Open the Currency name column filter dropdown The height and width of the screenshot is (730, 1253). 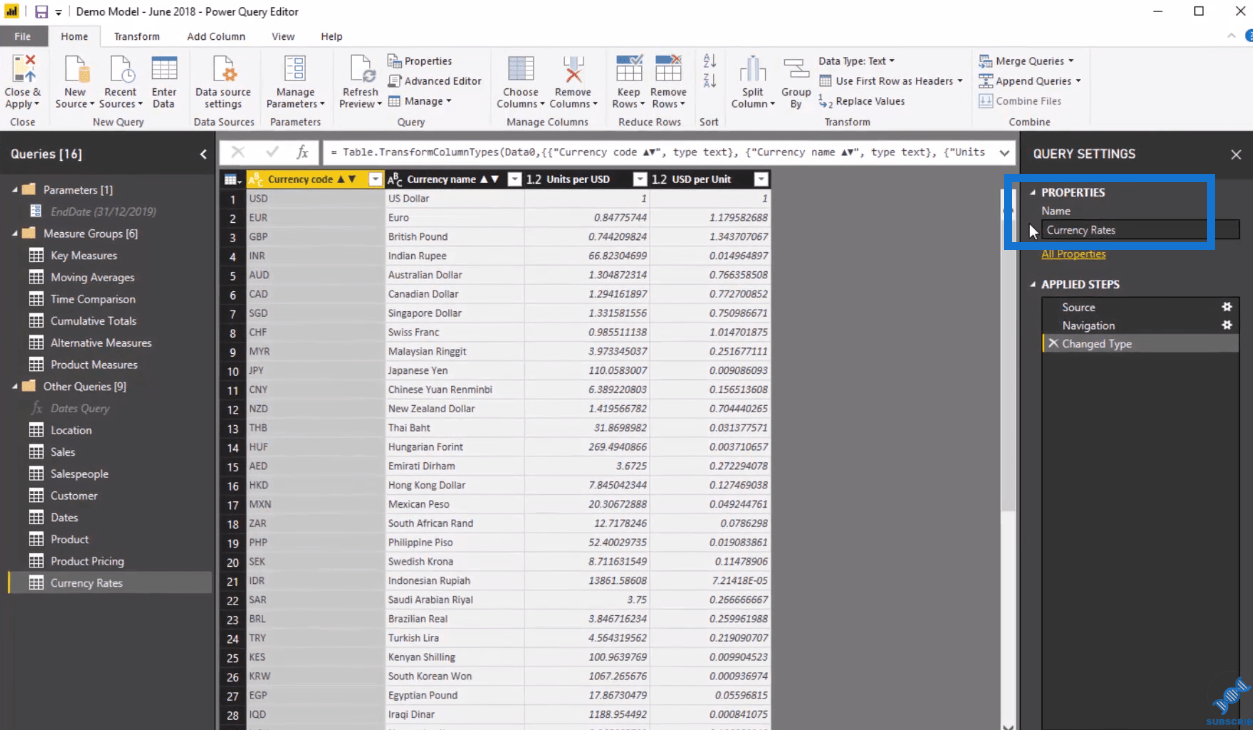515,180
